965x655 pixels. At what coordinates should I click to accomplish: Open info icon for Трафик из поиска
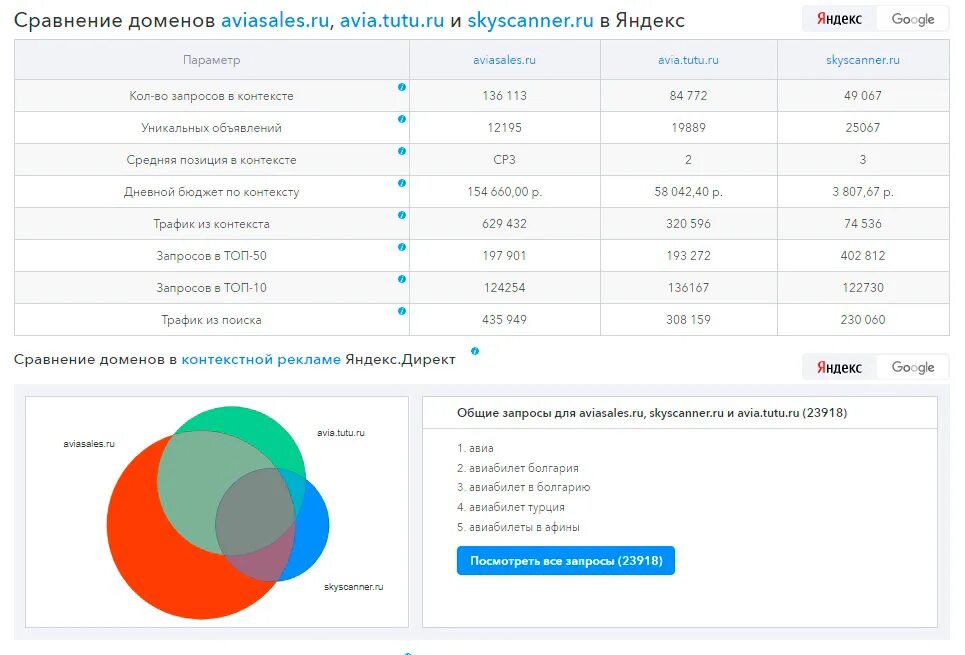click(x=402, y=311)
